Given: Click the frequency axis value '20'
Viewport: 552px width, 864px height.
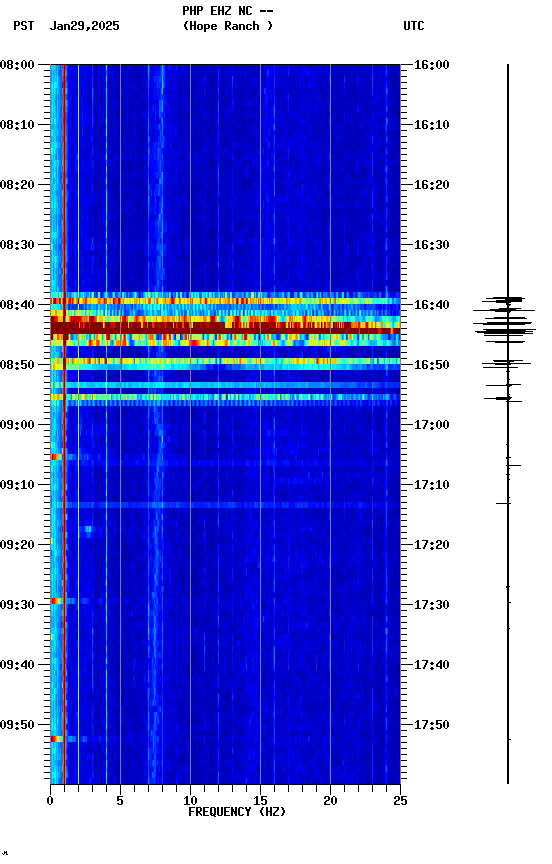Looking at the screenshot, I should click(x=330, y=801).
